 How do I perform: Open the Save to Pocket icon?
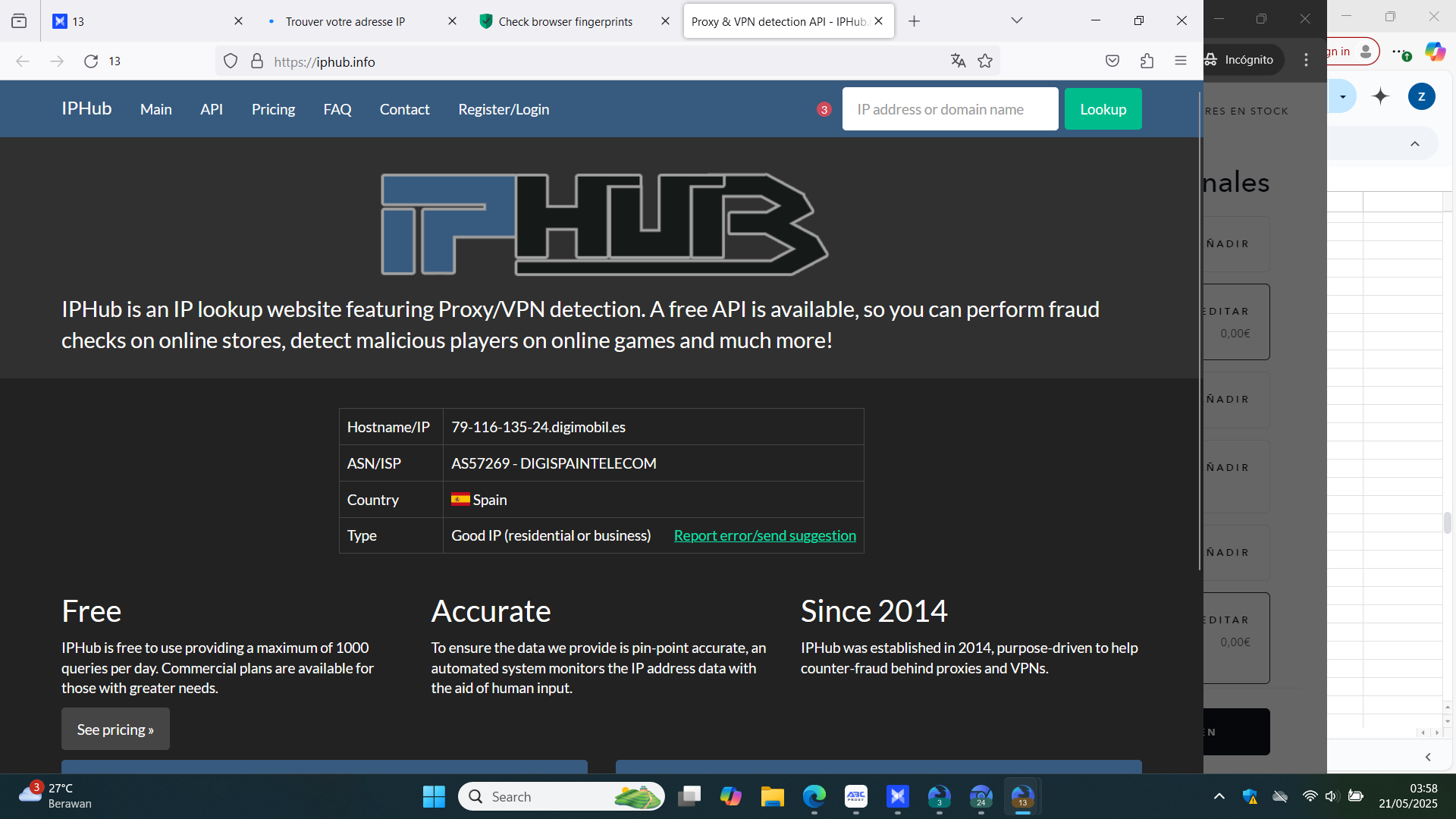[x=1112, y=61]
